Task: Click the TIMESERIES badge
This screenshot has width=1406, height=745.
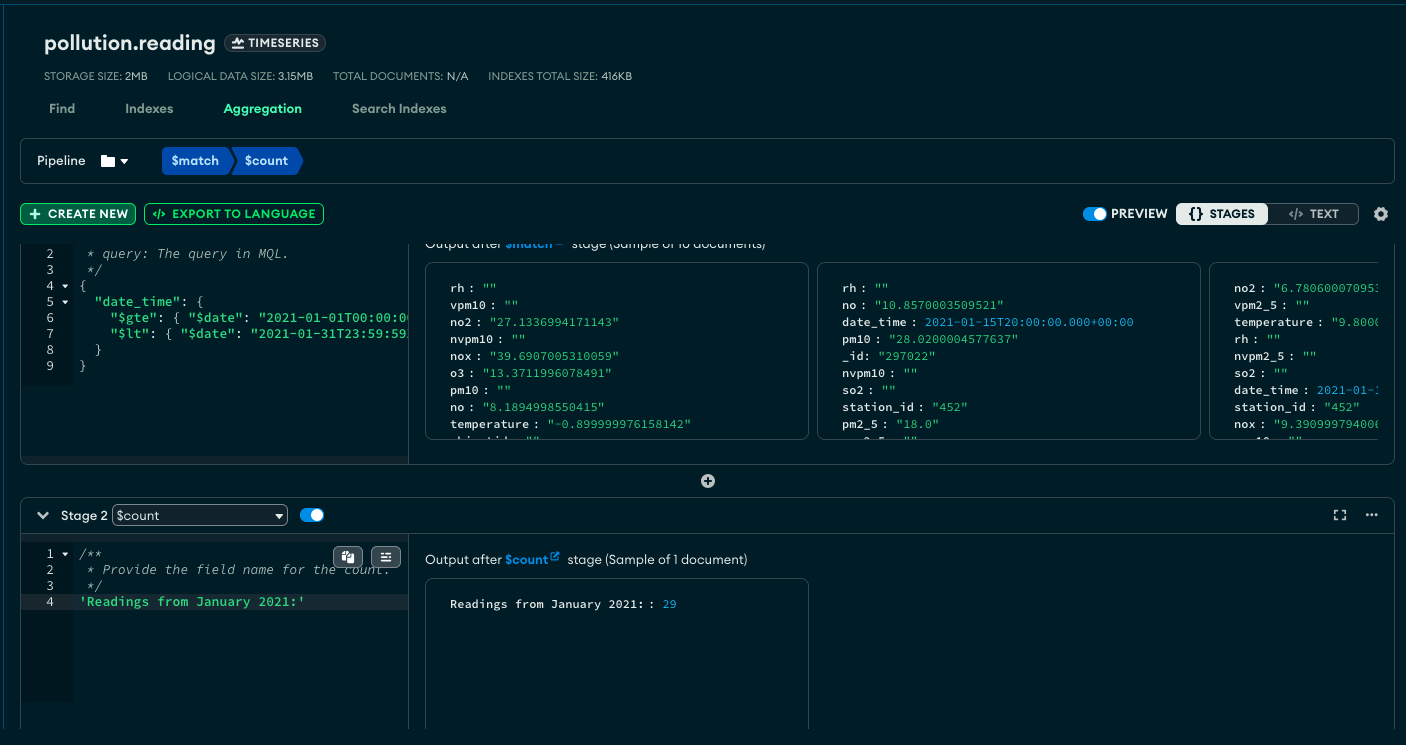Action: 275,43
